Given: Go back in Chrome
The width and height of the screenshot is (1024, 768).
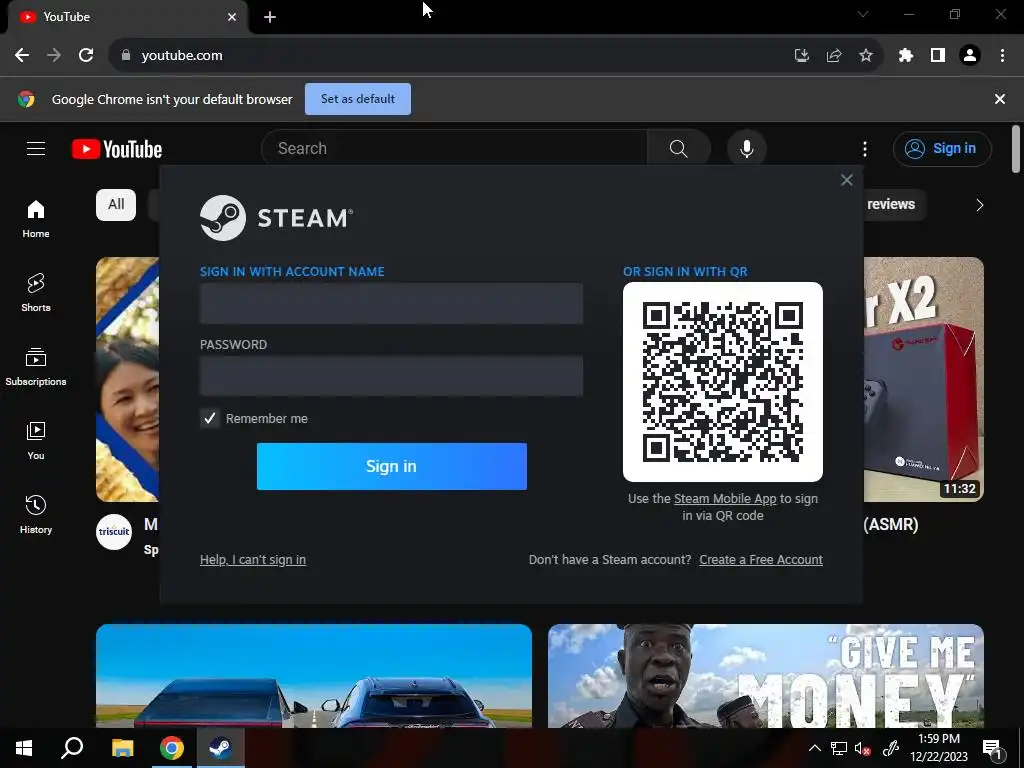Looking at the screenshot, I should (22, 56).
